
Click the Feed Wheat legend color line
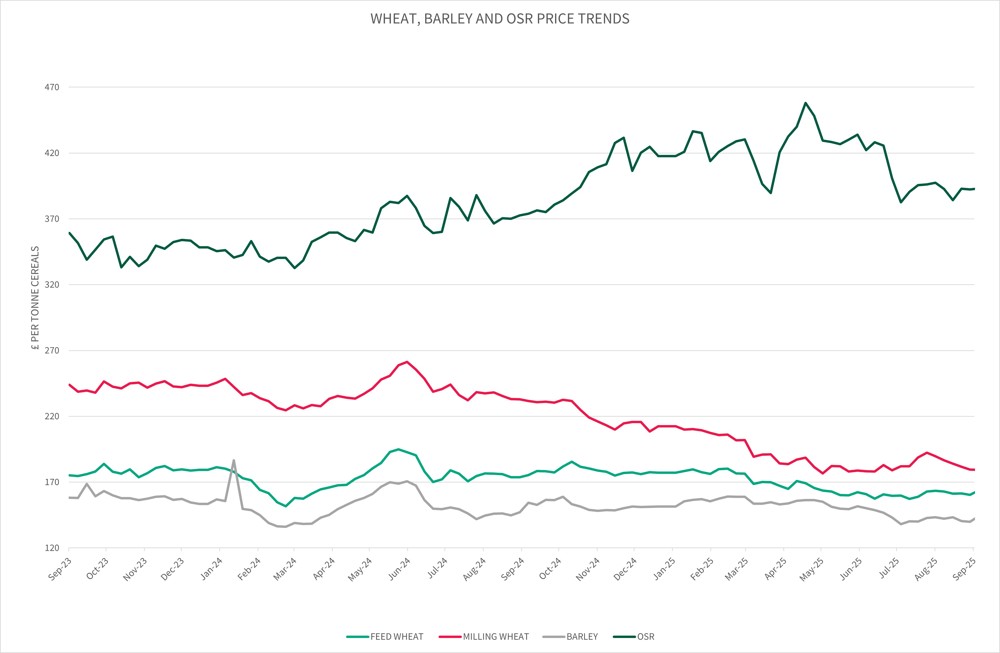point(357,636)
